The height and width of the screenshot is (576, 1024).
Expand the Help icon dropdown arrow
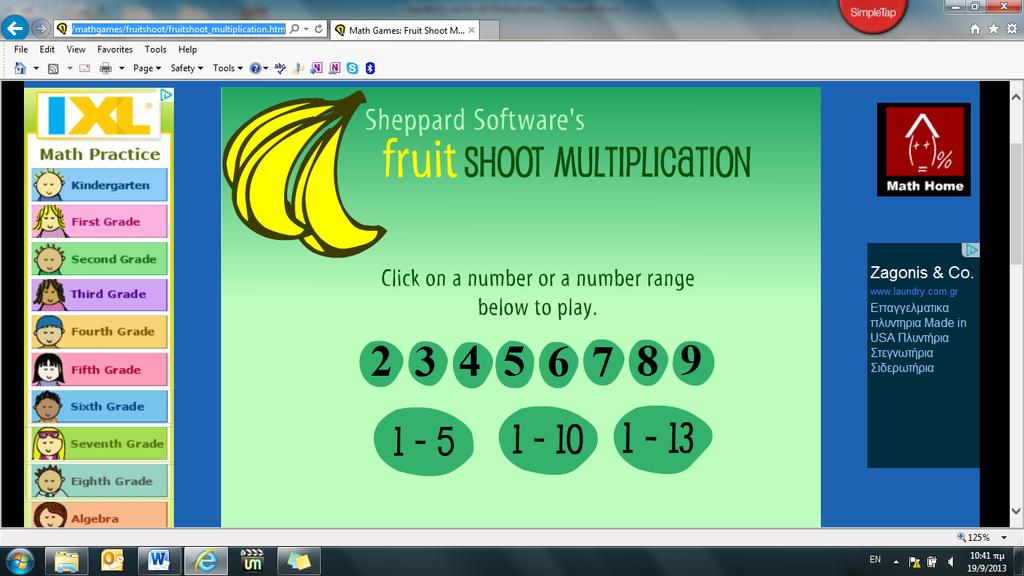click(x=266, y=68)
